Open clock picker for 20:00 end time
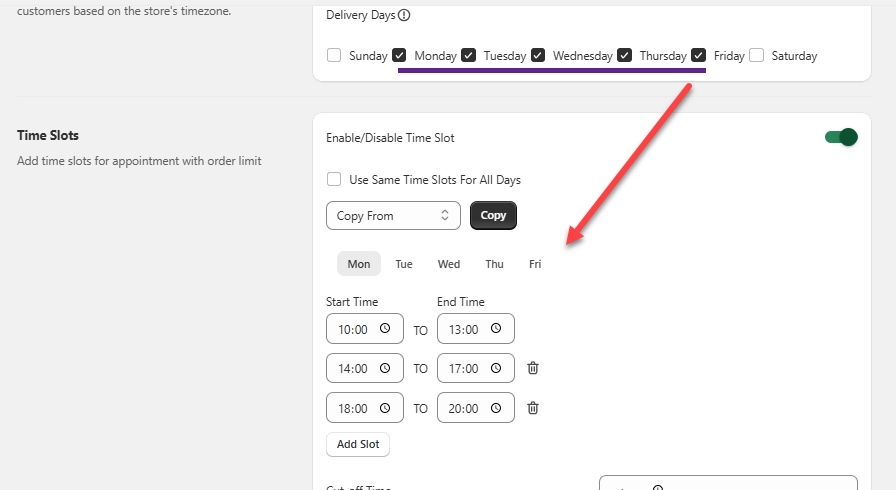Screen dimensions: 896x490 coord(498,407)
